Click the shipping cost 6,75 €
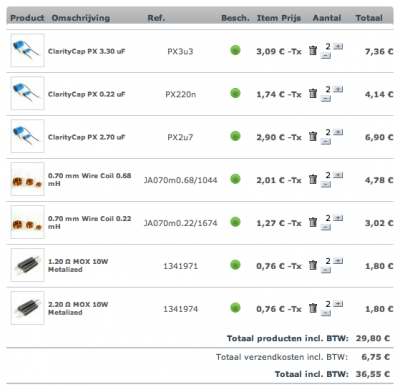The image size is (400, 387). [376, 357]
